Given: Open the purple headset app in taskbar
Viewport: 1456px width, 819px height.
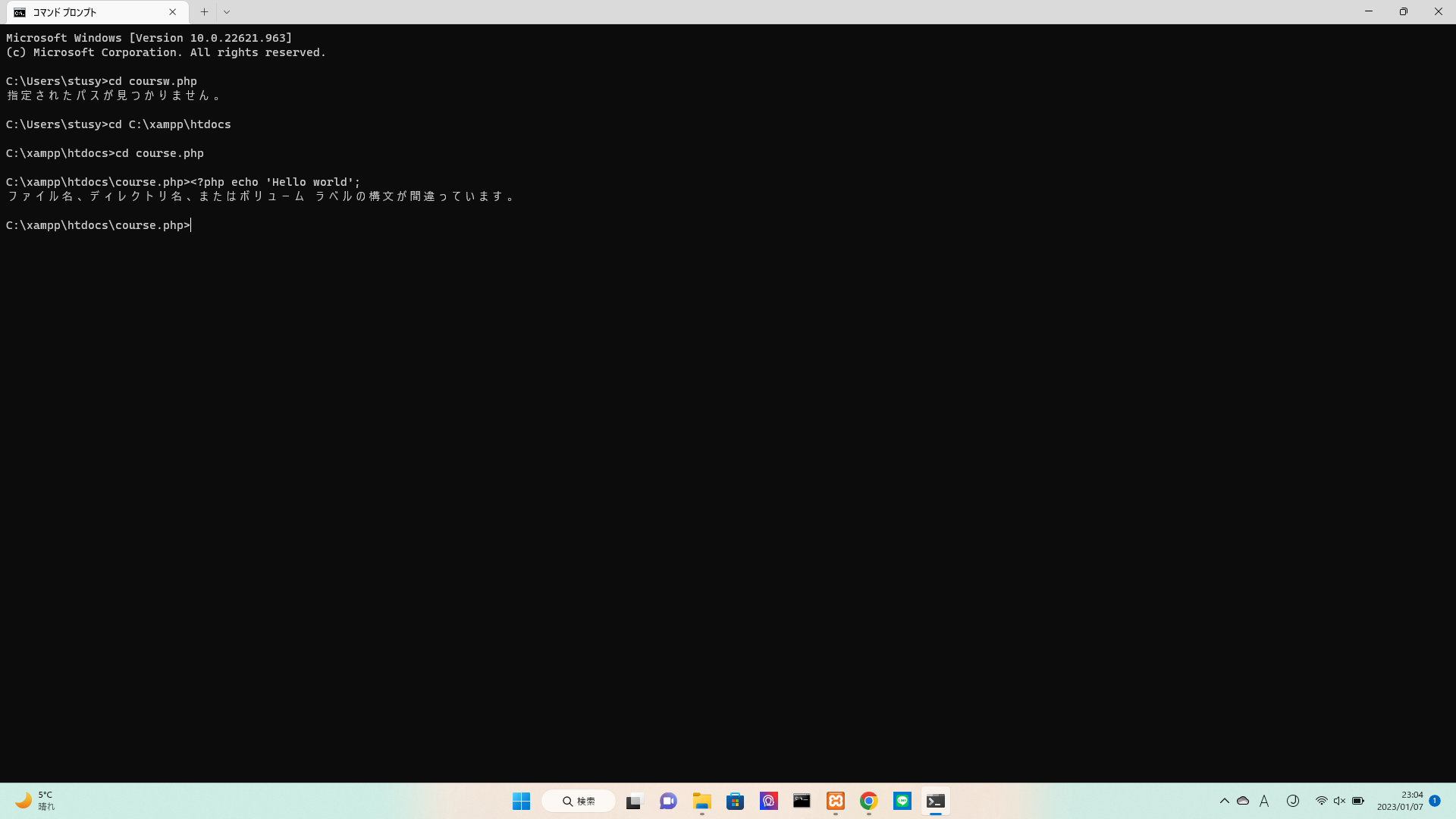Looking at the screenshot, I should click(x=768, y=801).
